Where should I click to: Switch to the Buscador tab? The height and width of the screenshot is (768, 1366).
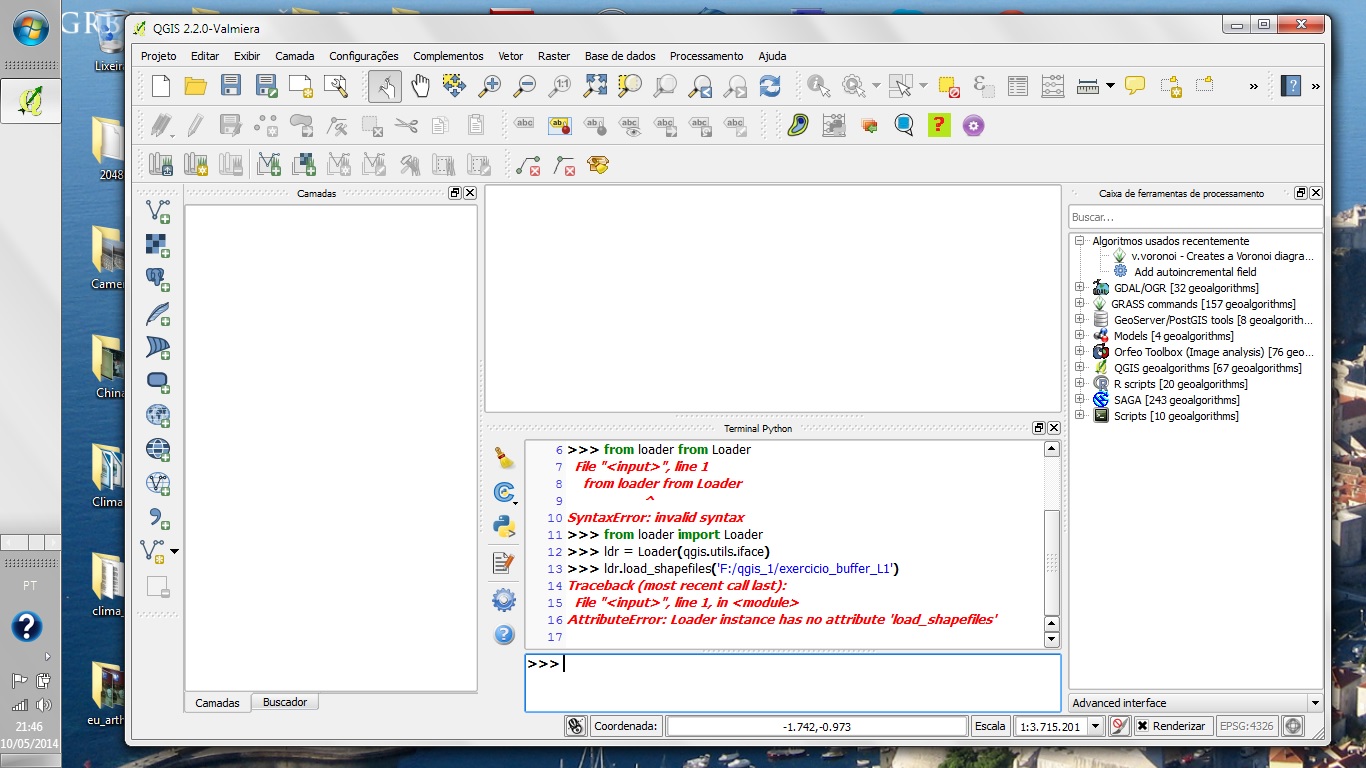pyautogui.click(x=285, y=702)
